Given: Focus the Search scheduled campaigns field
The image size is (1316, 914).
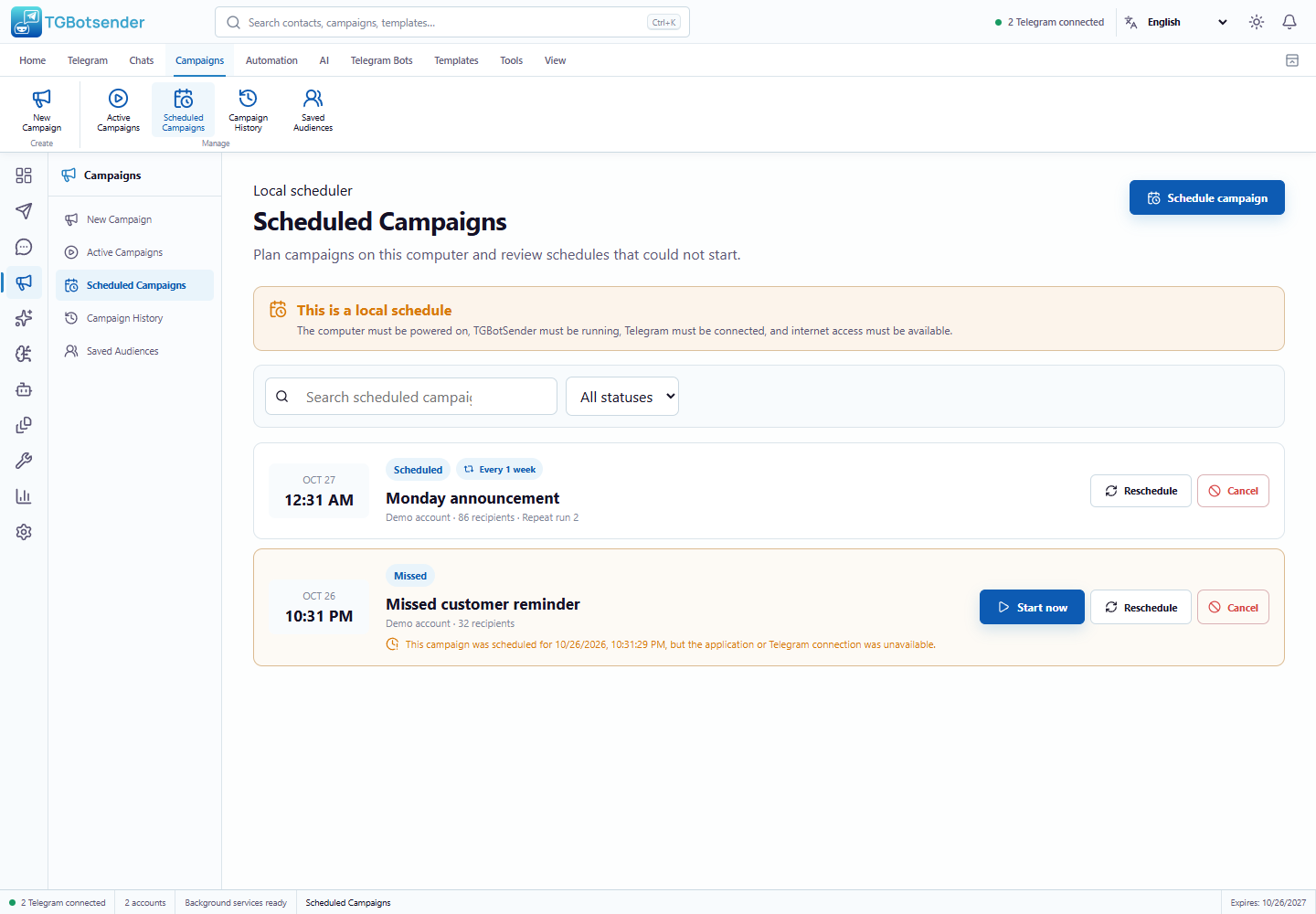Looking at the screenshot, I should coord(411,397).
